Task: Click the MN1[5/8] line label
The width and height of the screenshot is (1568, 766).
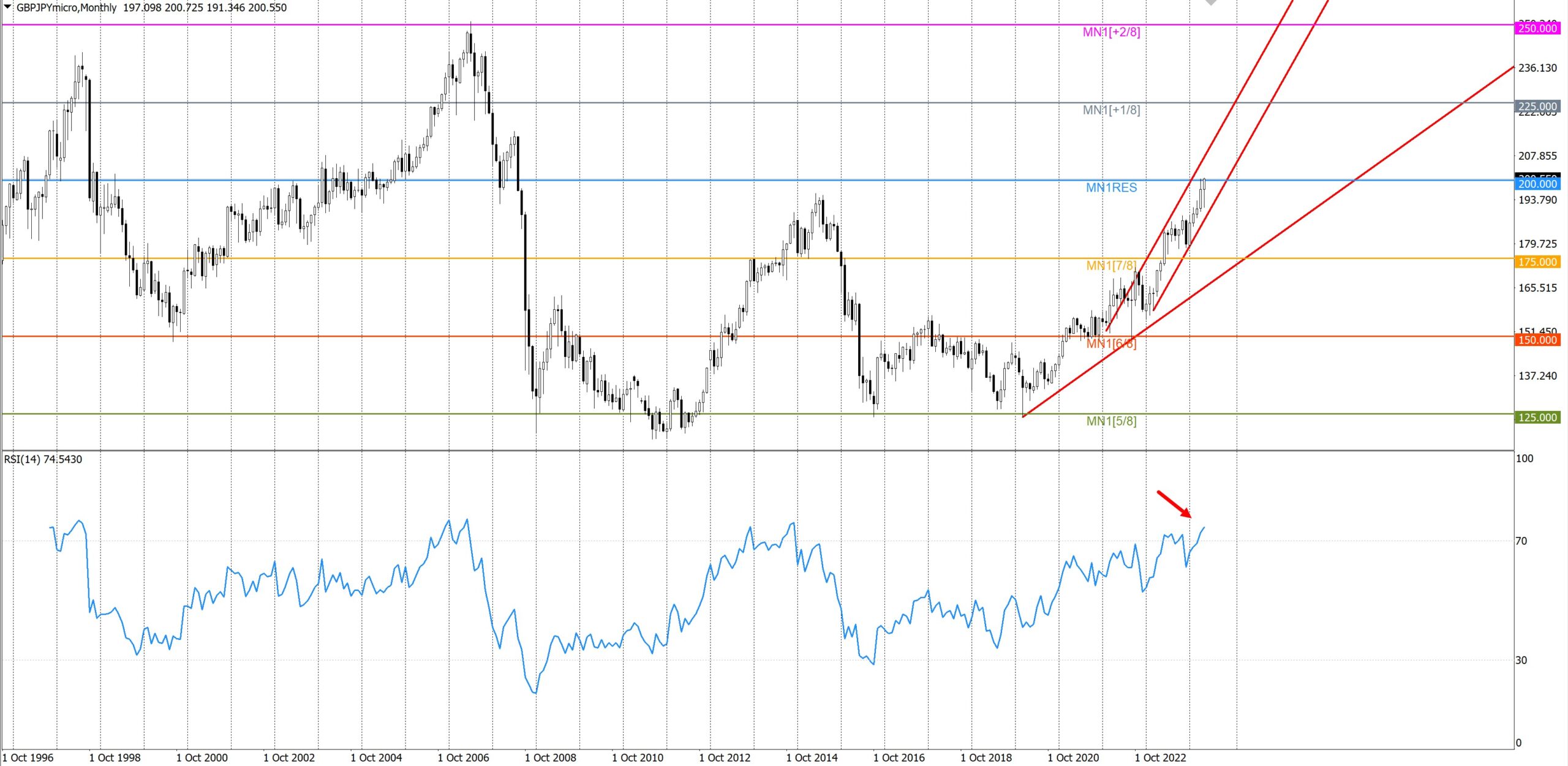Action: tap(1111, 421)
